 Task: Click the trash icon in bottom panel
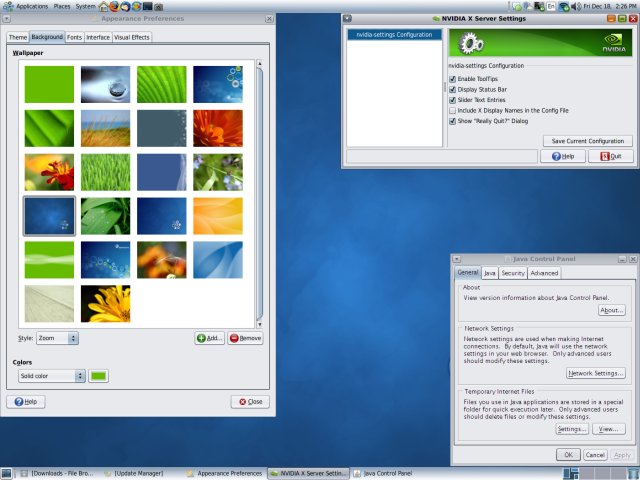pyautogui.click(x=634, y=473)
